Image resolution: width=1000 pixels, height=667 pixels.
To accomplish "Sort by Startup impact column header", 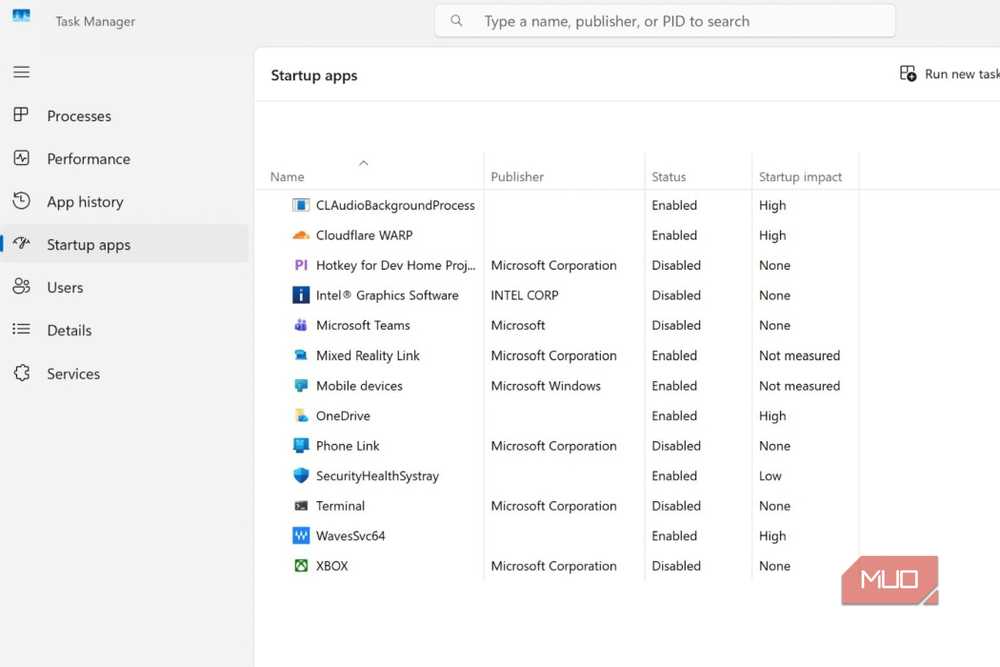I will 800,177.
